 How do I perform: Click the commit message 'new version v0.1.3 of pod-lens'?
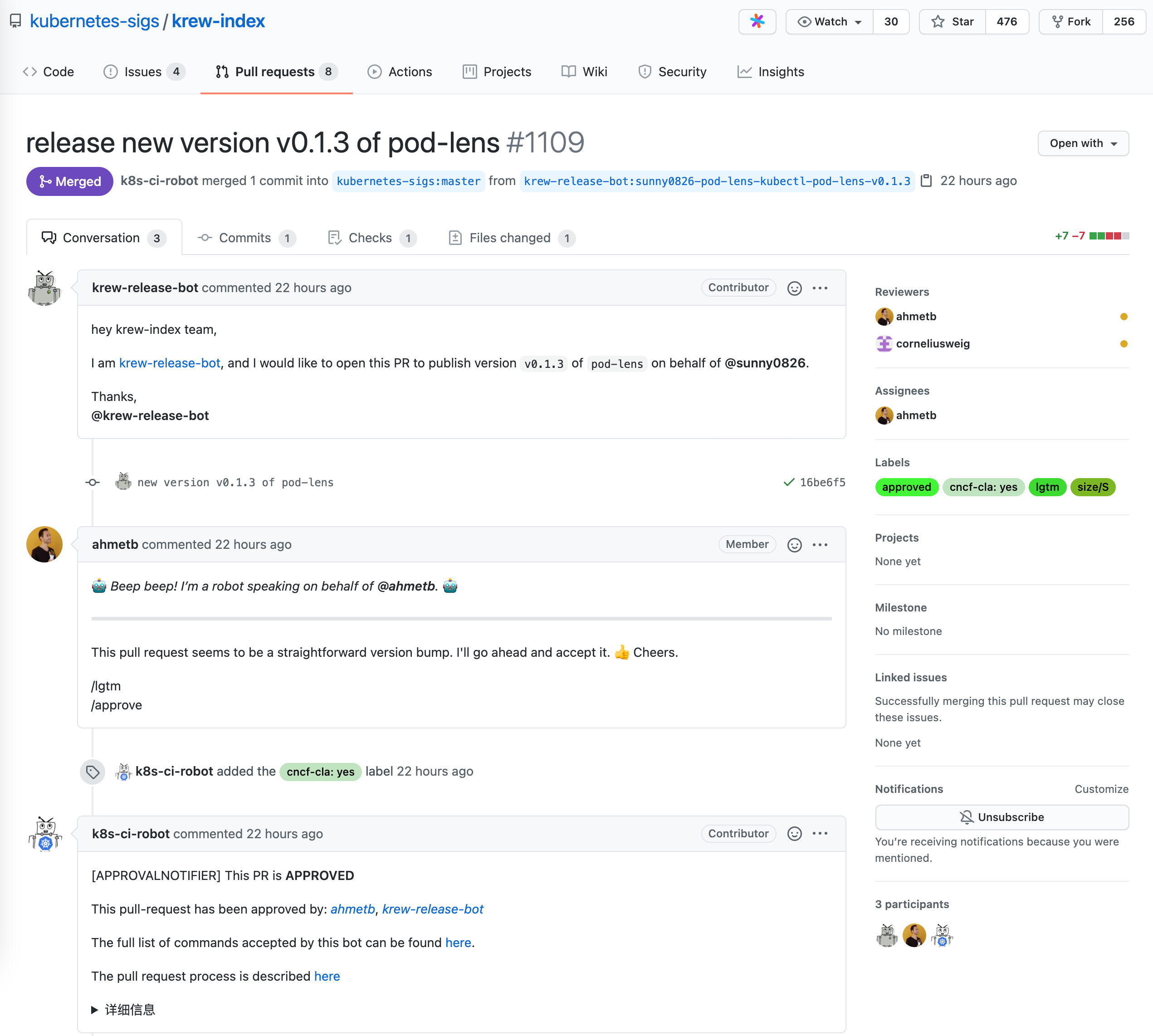235,482
